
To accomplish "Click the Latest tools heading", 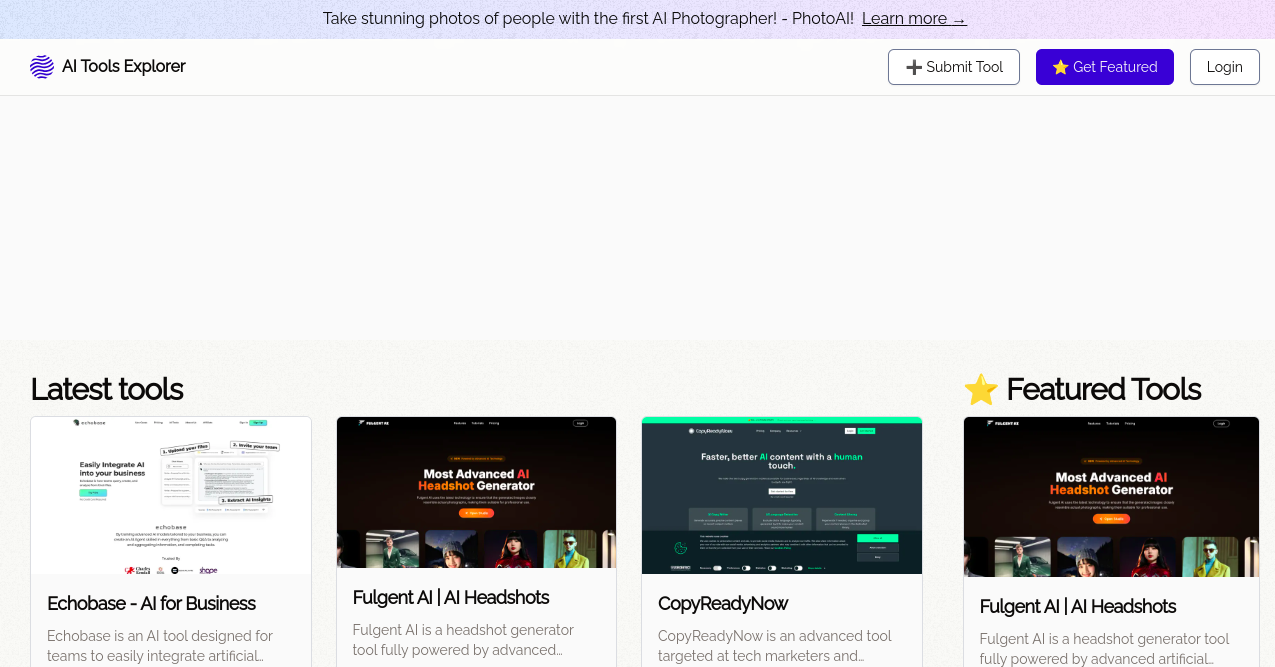I will point(107,389).
